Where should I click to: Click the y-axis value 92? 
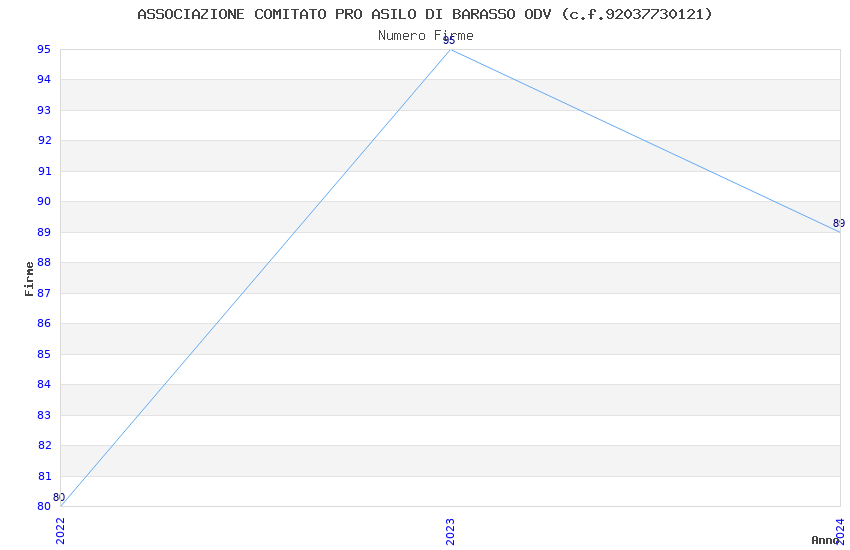click(x=44, y=140)
